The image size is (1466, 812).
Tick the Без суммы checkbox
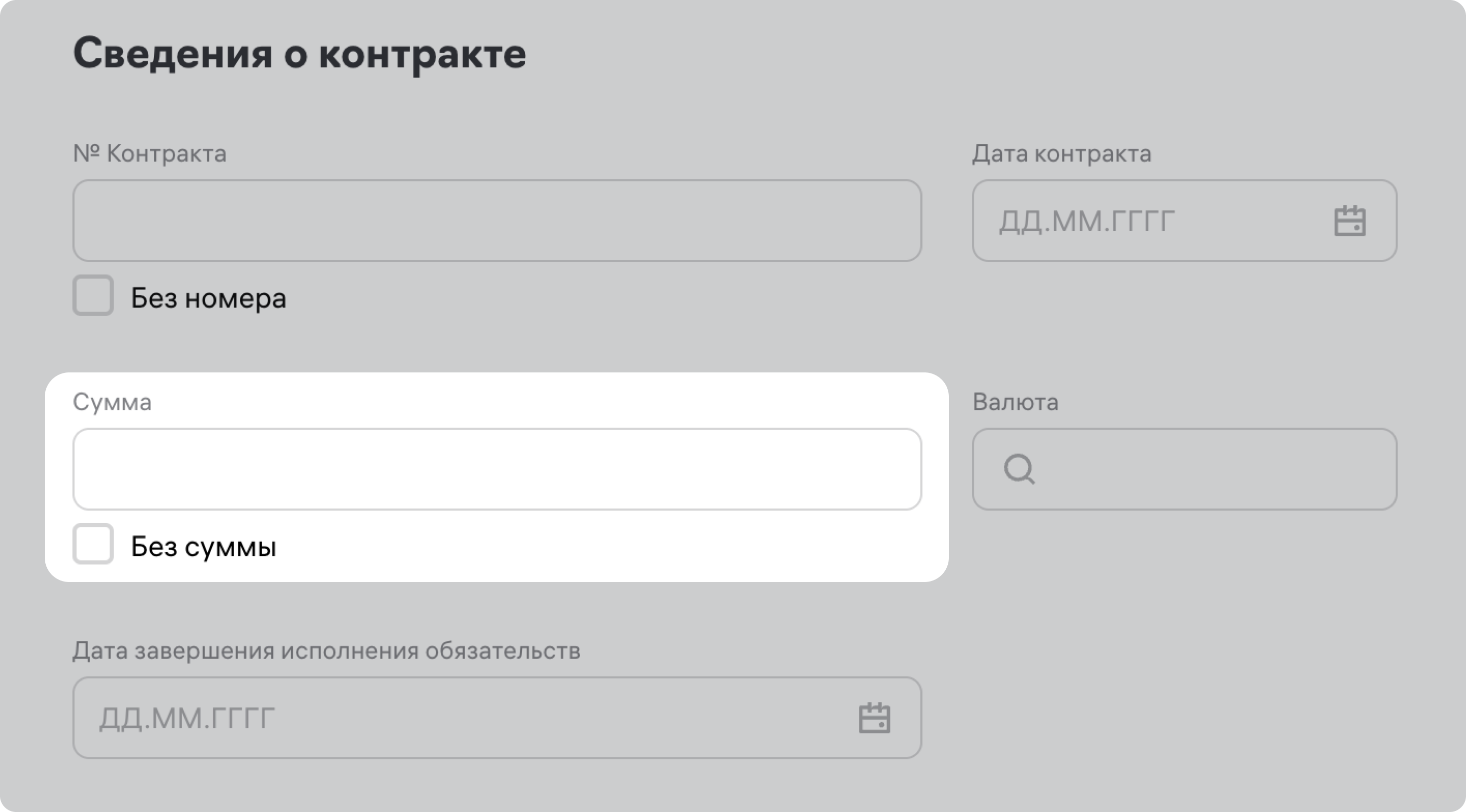(x=93, y=544)
